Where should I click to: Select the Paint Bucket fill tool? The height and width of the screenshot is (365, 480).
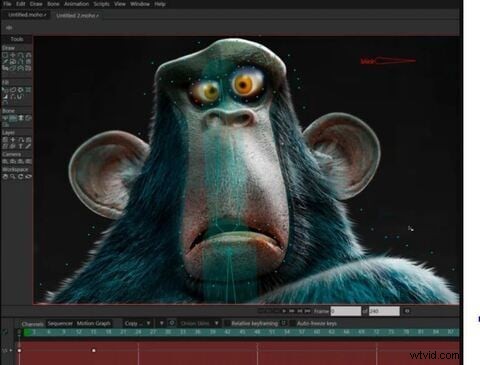21,90
